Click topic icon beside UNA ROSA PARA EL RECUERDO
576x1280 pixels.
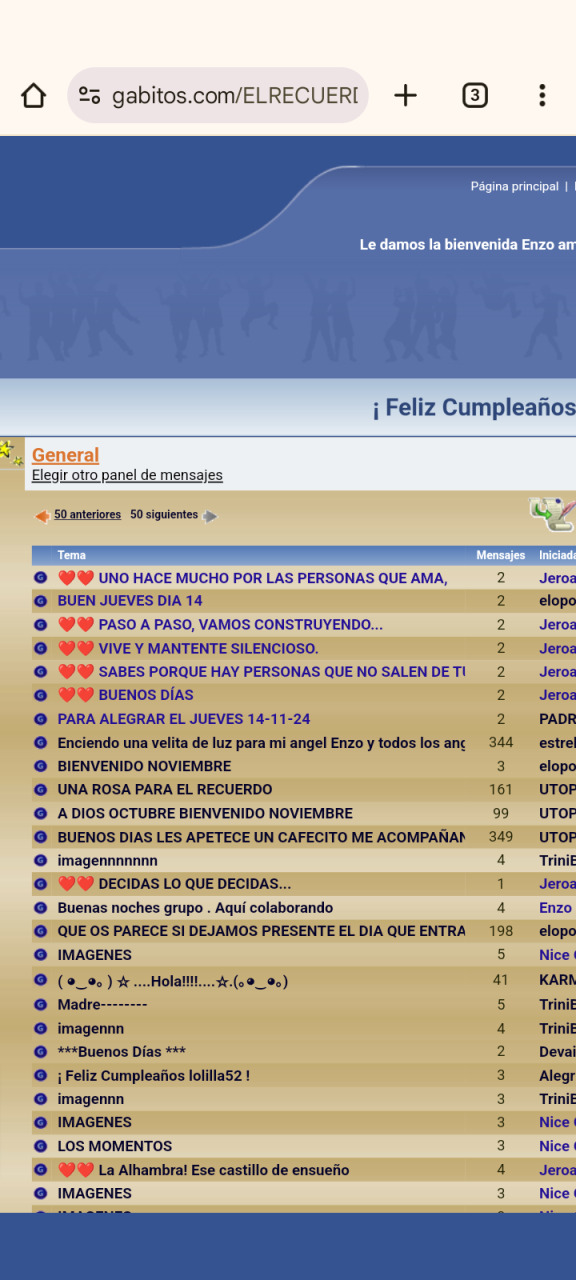pyautogui.click(x=40, y=790)
